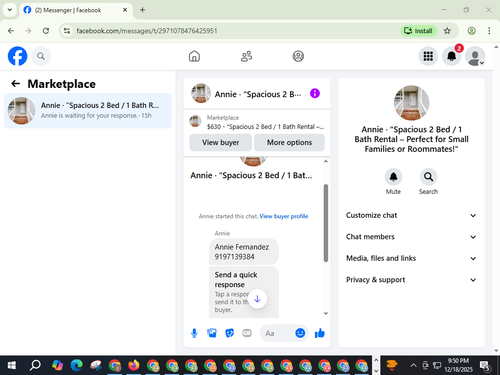Open the Facebook menu grid icon
Screen dimensions: 500x375
coord(428,56)
